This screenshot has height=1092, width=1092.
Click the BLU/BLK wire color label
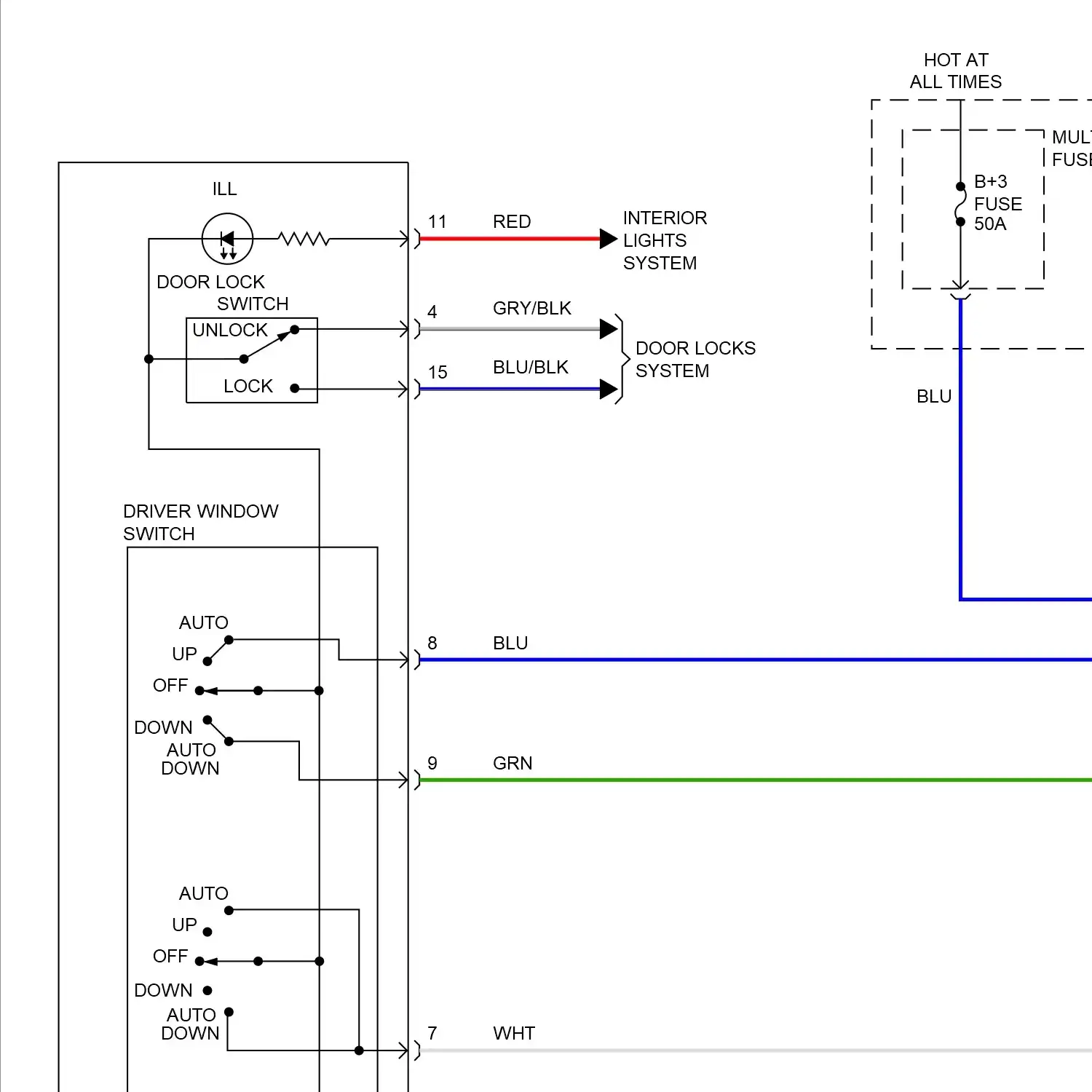[x=531, y=368]
